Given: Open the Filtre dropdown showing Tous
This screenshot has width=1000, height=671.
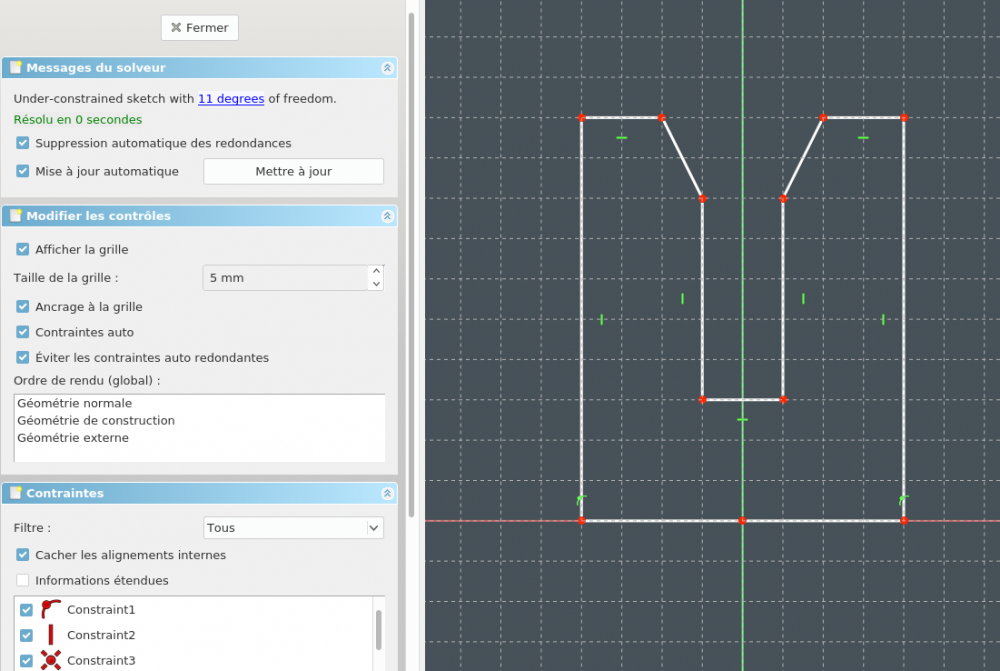Looking at the screenshot, I should point(293,527).
